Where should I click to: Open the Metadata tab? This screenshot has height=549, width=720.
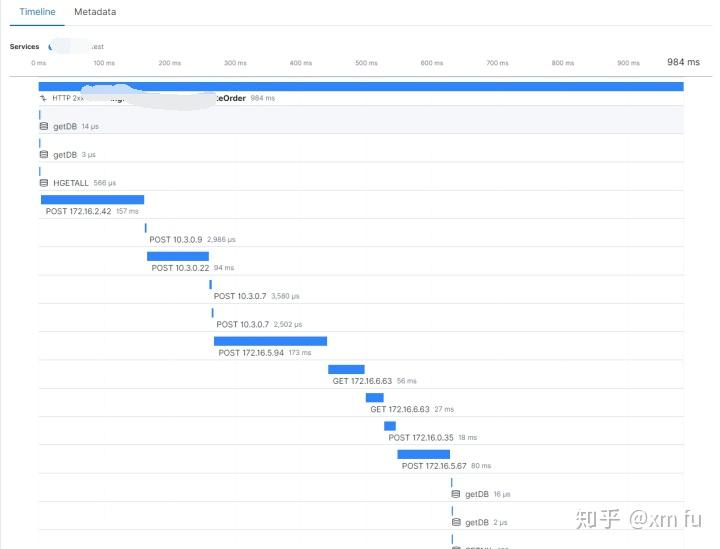tap(95, 12)
